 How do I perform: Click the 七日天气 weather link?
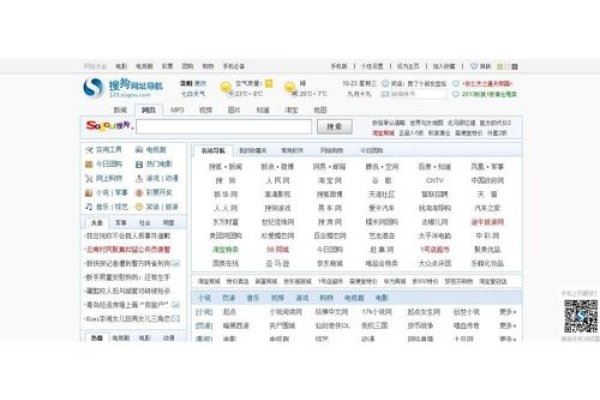[x=193, y=94]
